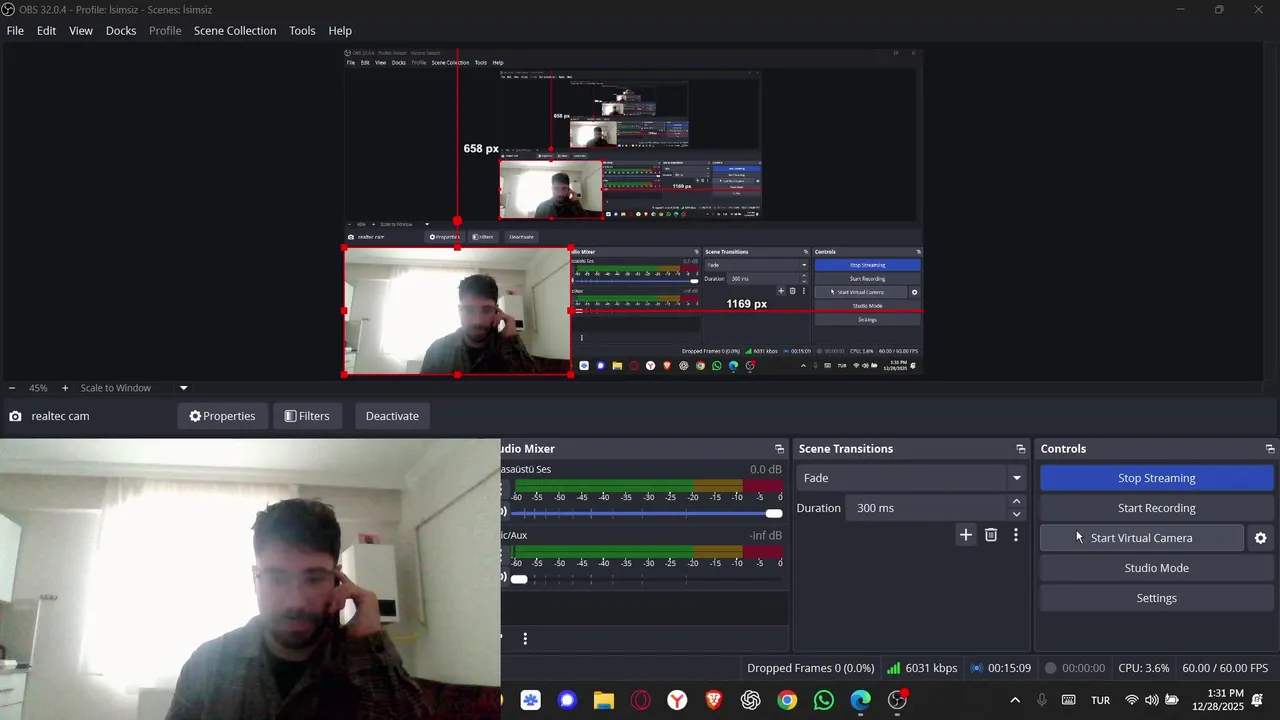Zoom in the preview with plus icon
The image size is (1280, 720).
(65, 388)
